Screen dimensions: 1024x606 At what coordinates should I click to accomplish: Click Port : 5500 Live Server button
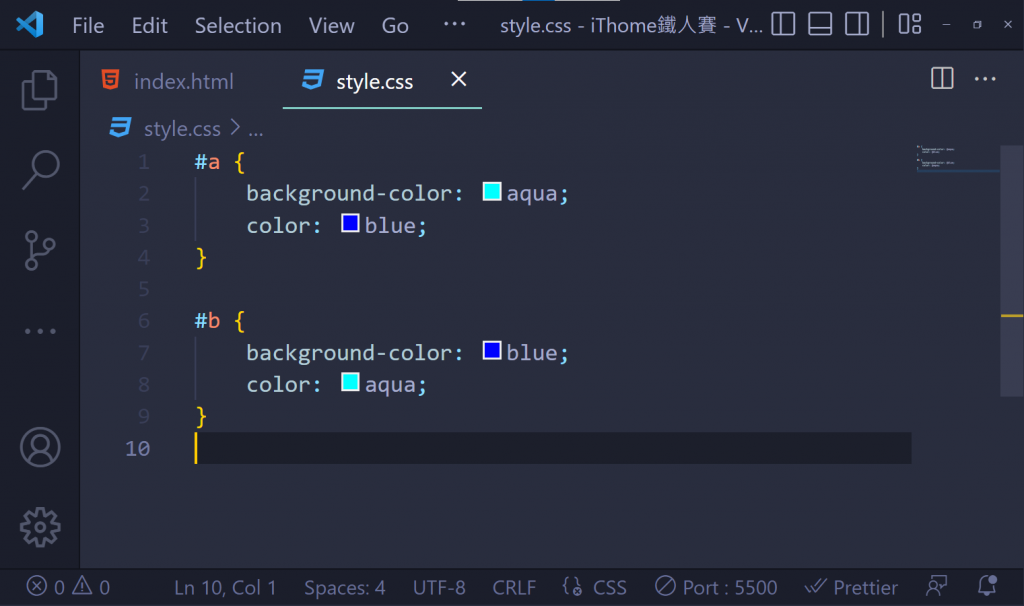716,587
